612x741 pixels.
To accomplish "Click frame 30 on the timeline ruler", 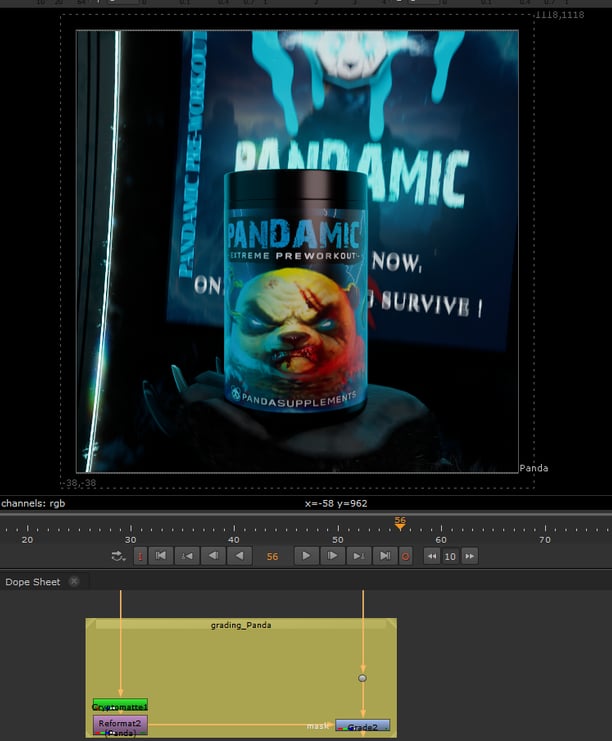I will [x=131, y=539].
